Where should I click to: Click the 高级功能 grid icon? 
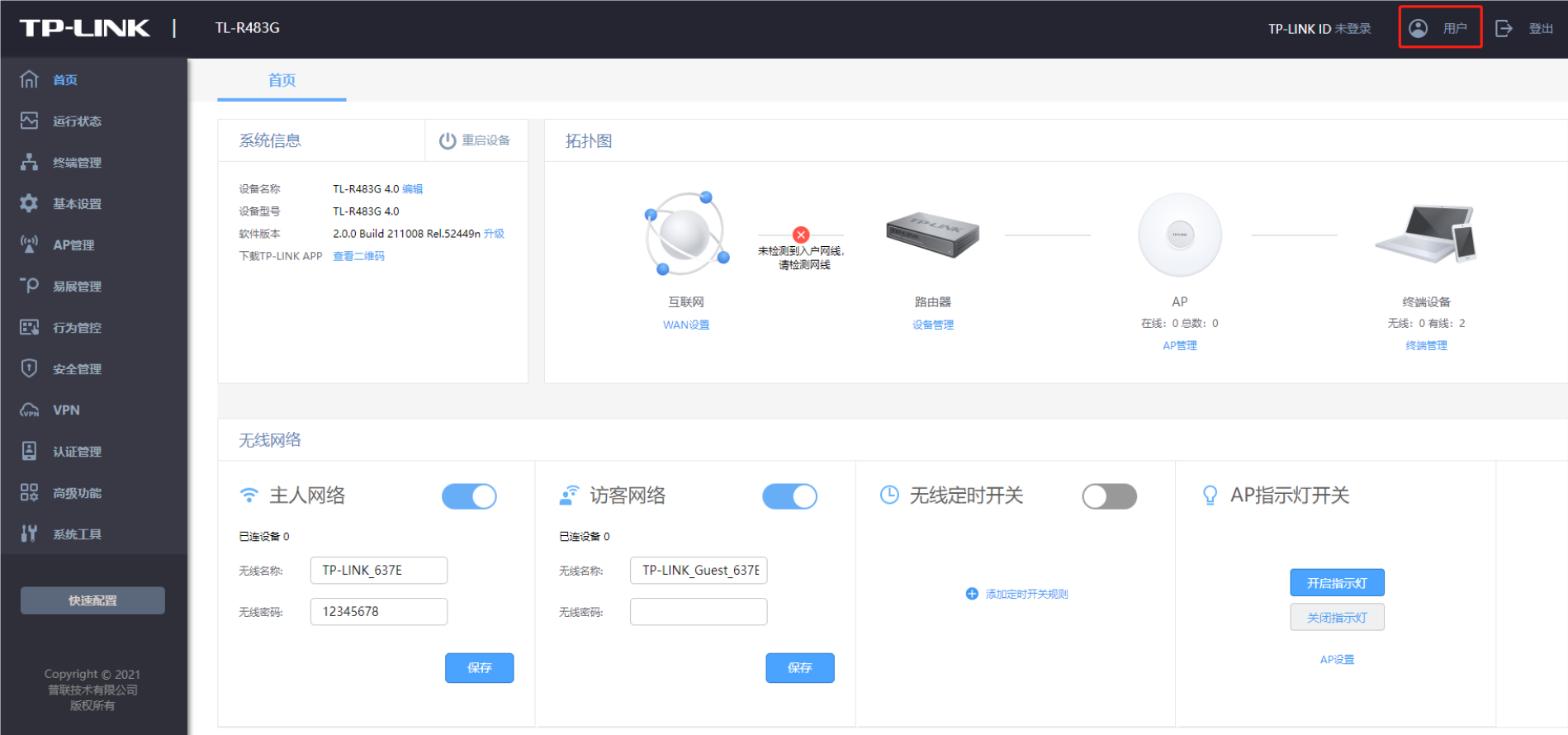click(29, 492)
